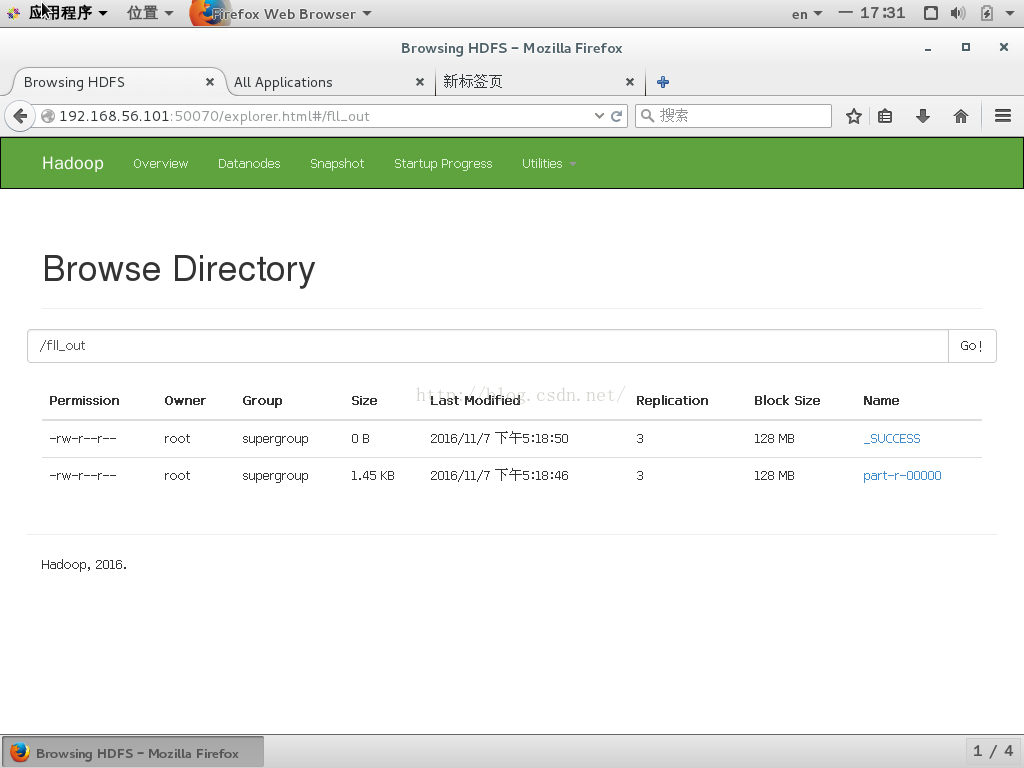This screenshot has width=1024, height=768.
Task: Open the Firefox hamburger menu
Action: [1003, 116]
